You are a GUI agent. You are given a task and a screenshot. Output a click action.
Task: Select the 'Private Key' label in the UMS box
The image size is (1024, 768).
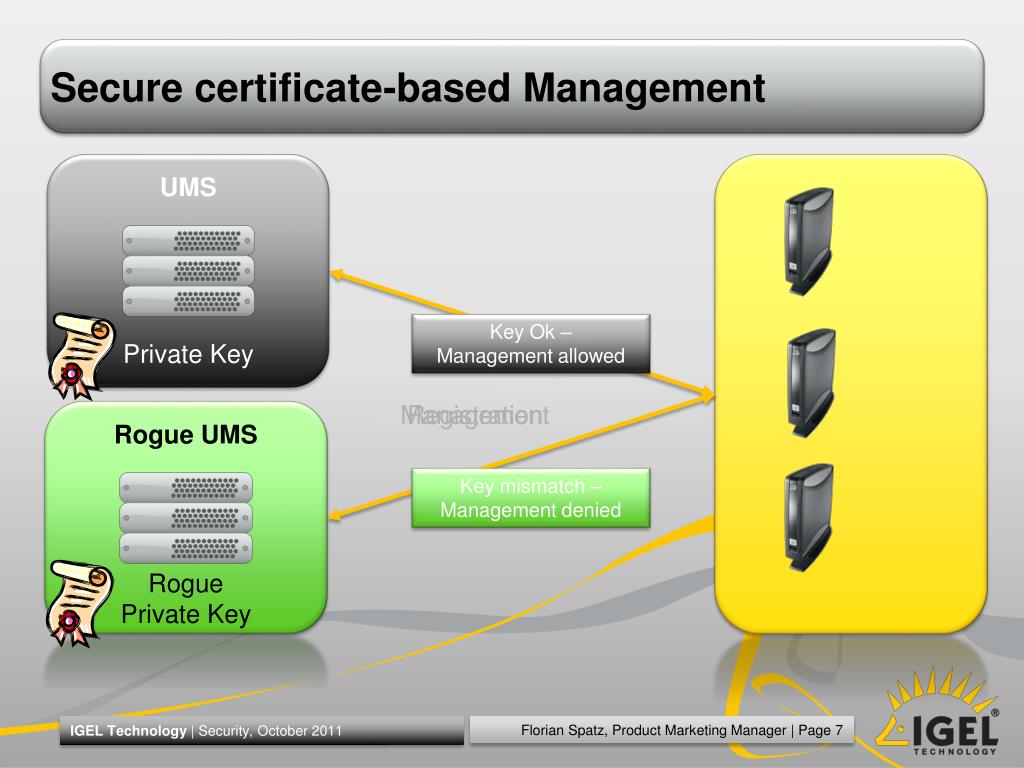(188, 355)
